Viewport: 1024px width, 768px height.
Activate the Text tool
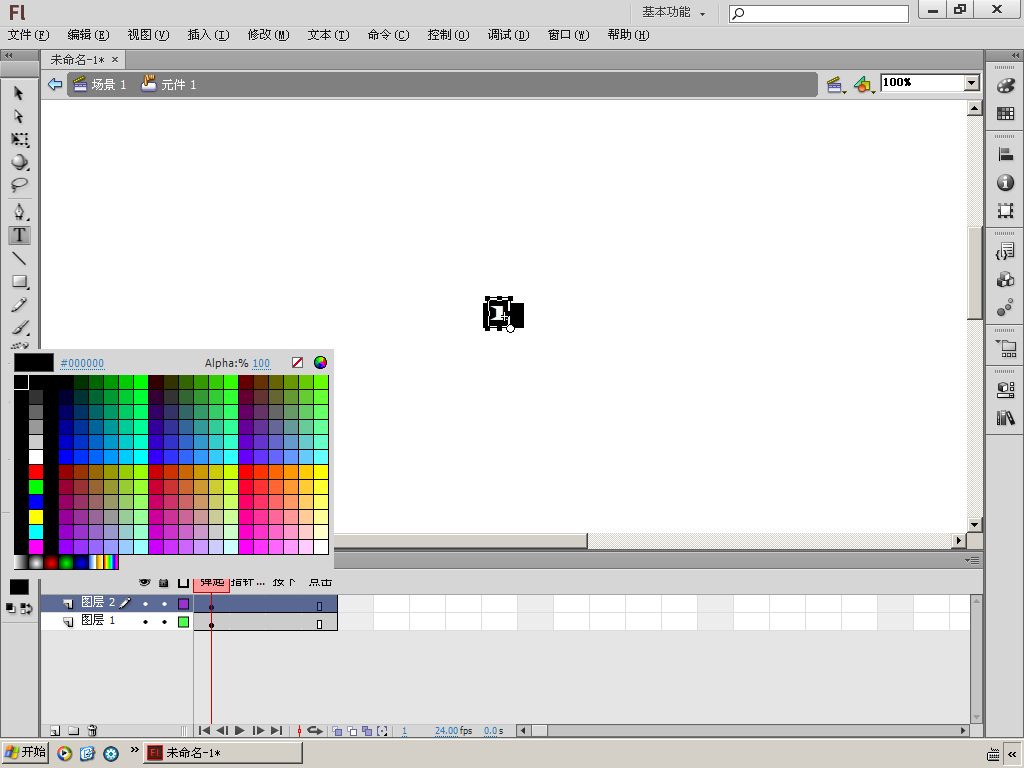[x=20, y=235]
